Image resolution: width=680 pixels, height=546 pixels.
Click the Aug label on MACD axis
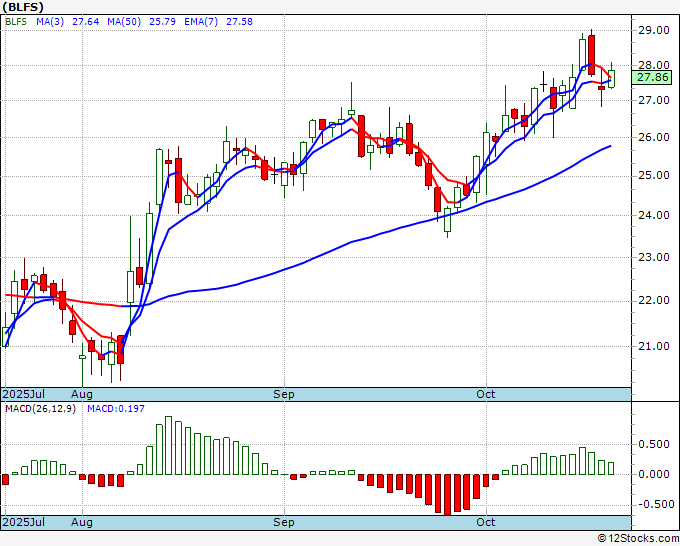[82, 522]
